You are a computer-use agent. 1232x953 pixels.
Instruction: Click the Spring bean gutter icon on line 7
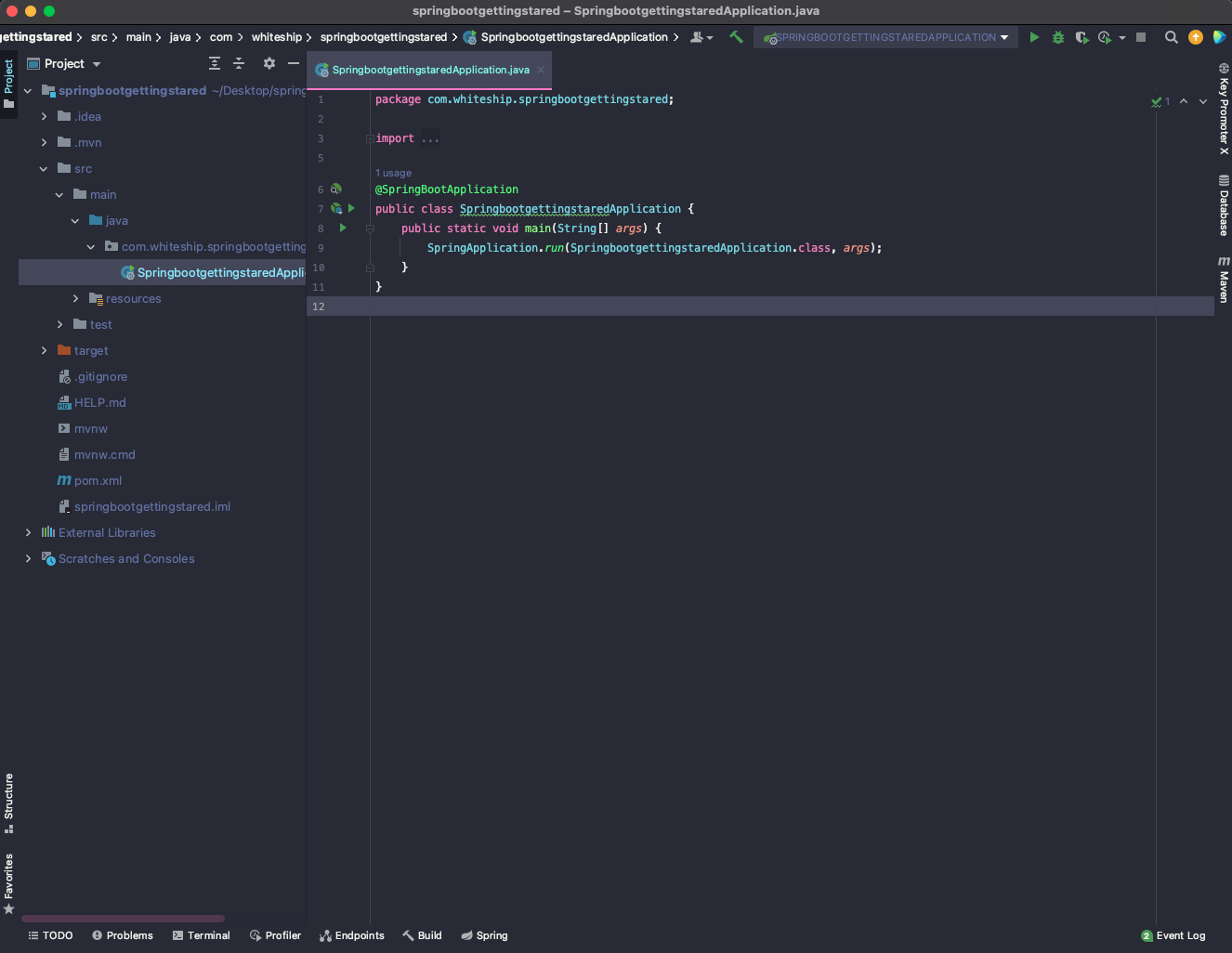(x=336, y=208)
